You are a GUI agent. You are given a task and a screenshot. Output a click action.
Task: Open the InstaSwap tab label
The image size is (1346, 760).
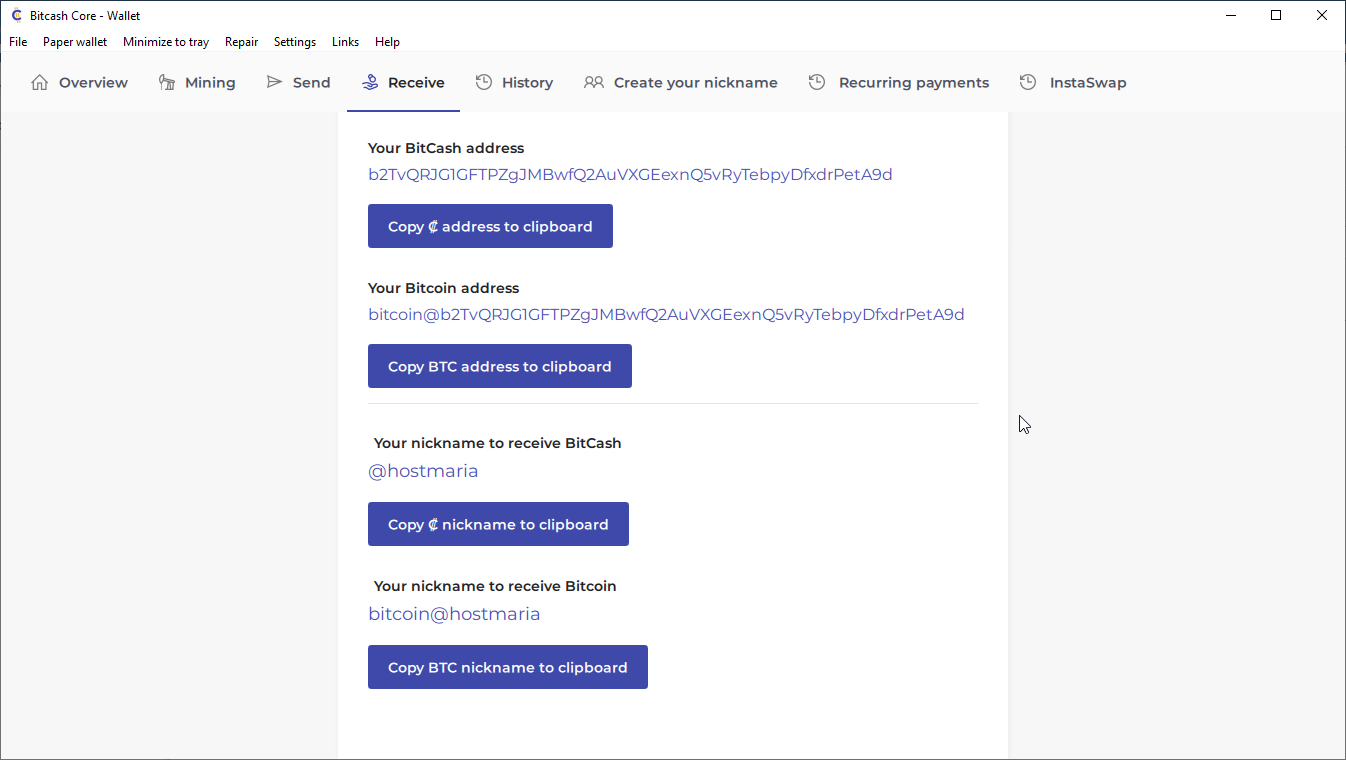(x=1088, y=83)
